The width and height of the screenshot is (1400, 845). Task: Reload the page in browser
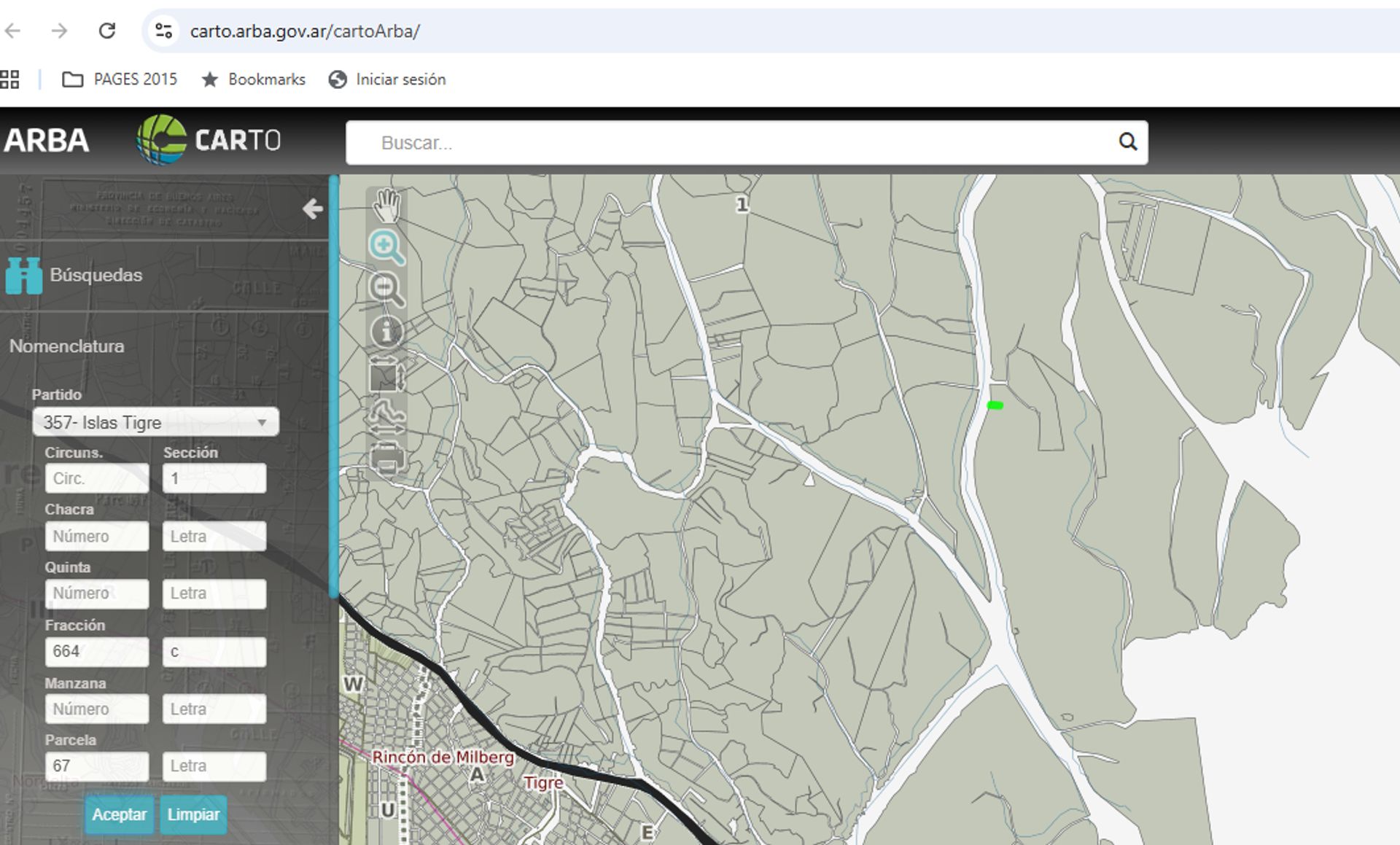107,31
